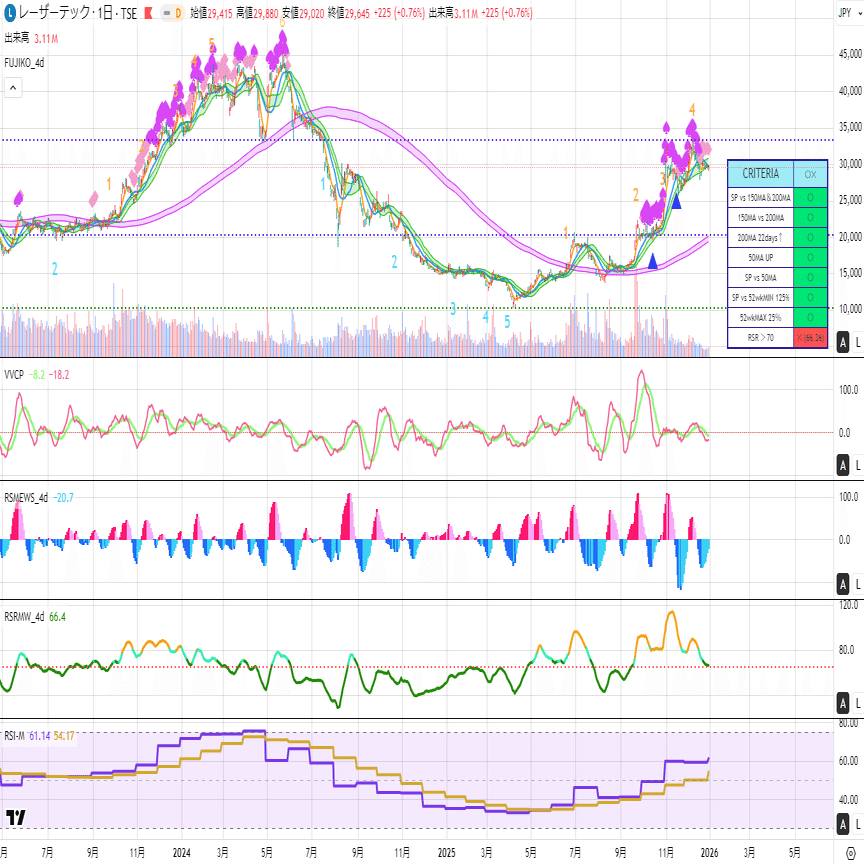Click the -8.2 value beside VVCP
Viewport: 864px width, 864px height.
pyautogui.click(x=37, y=375)
